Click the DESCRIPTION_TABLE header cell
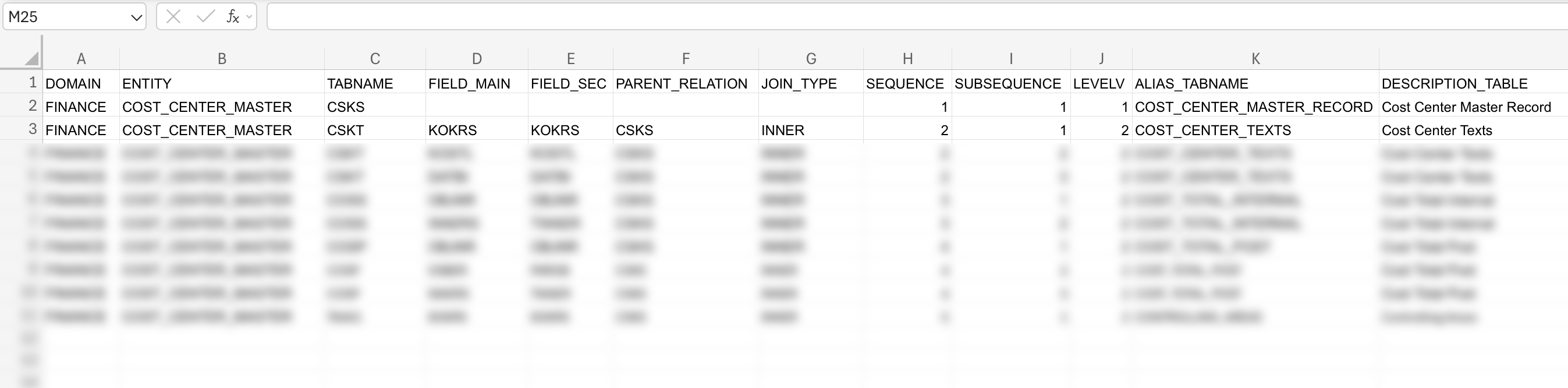The height and width of the screenshot is (388, 1568). coord(1467,83)
